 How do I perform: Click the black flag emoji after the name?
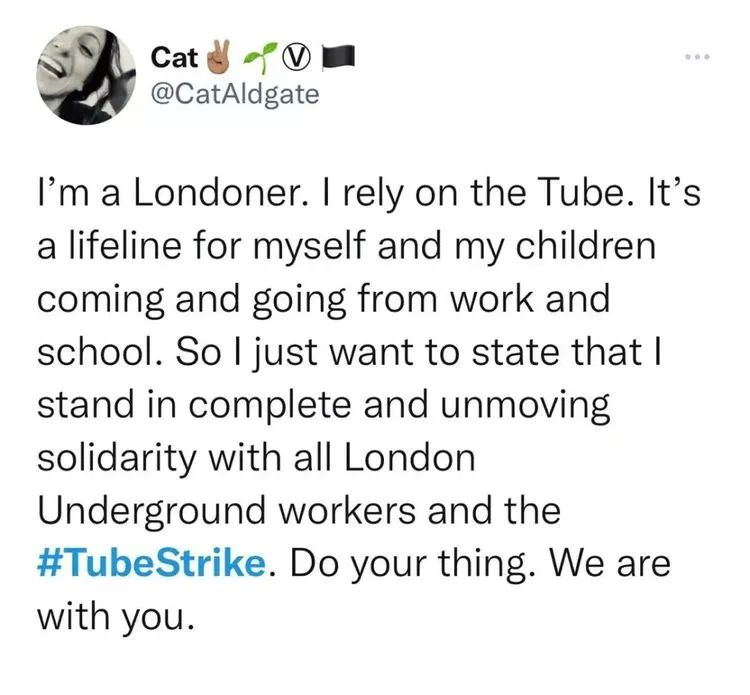338,57
